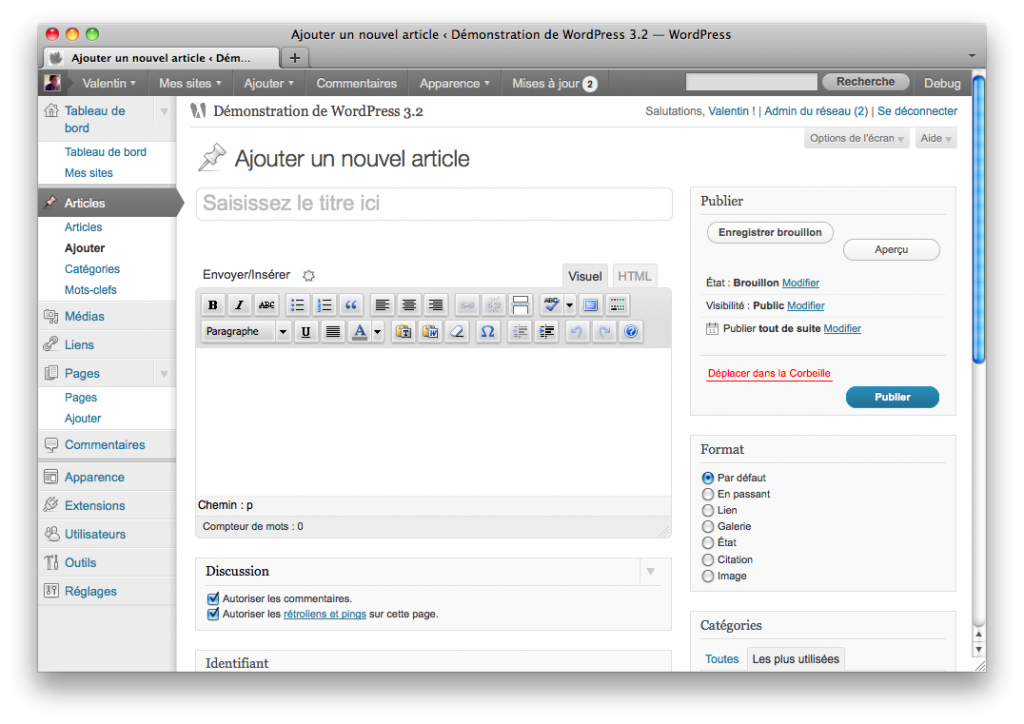
Task: Collapse the Discussion box arrow
Action: coord(650,572)
